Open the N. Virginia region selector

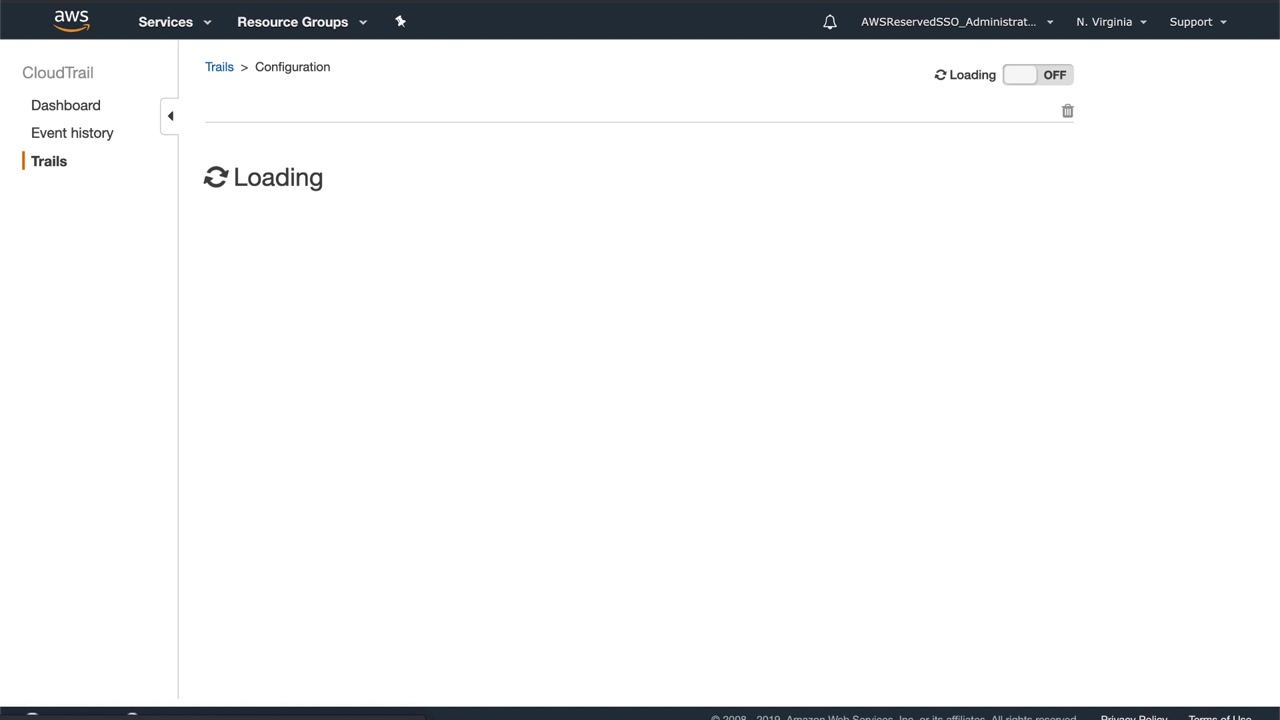click(1111, 22)
